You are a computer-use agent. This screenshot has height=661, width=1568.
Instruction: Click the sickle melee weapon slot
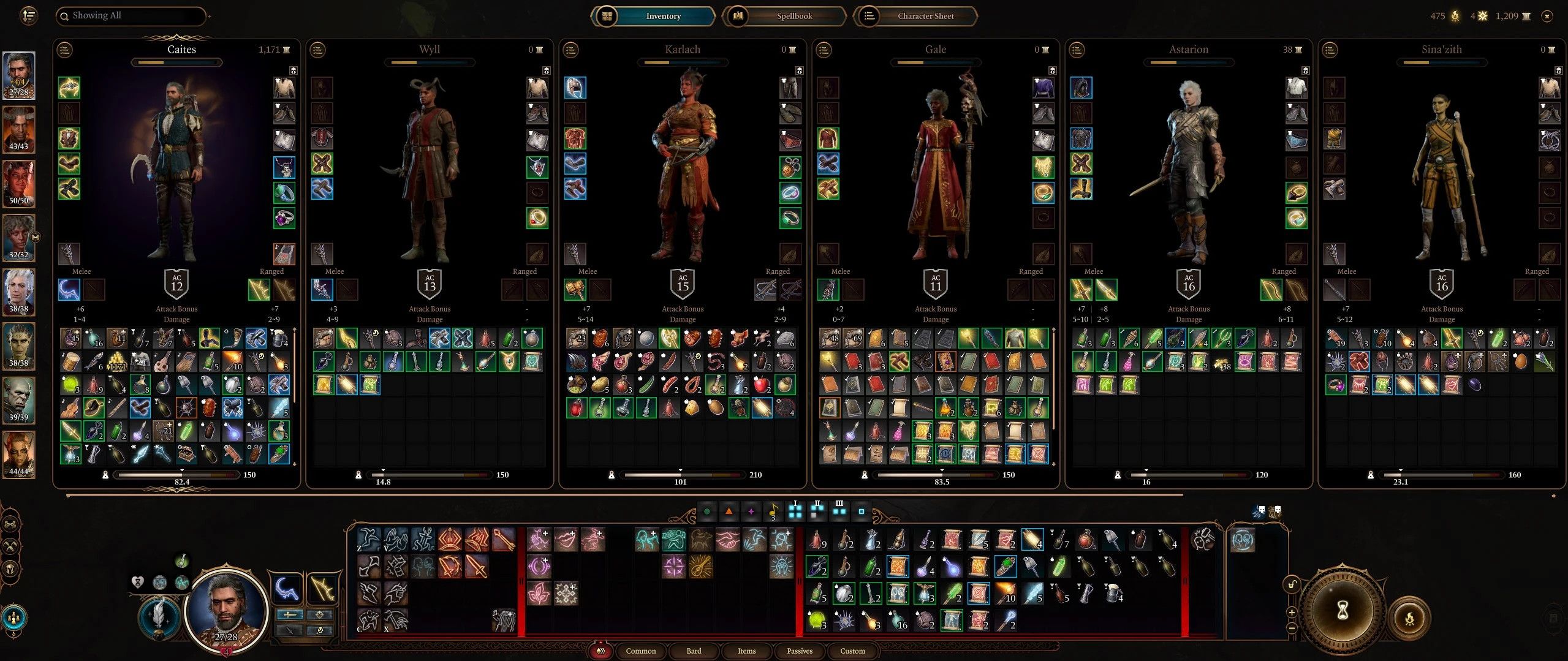[x=69, y=290]
